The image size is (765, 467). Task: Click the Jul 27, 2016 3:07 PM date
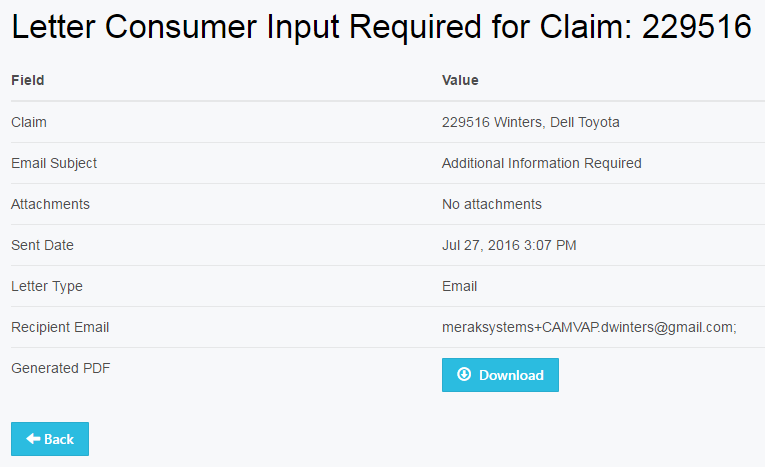(508, 245)
